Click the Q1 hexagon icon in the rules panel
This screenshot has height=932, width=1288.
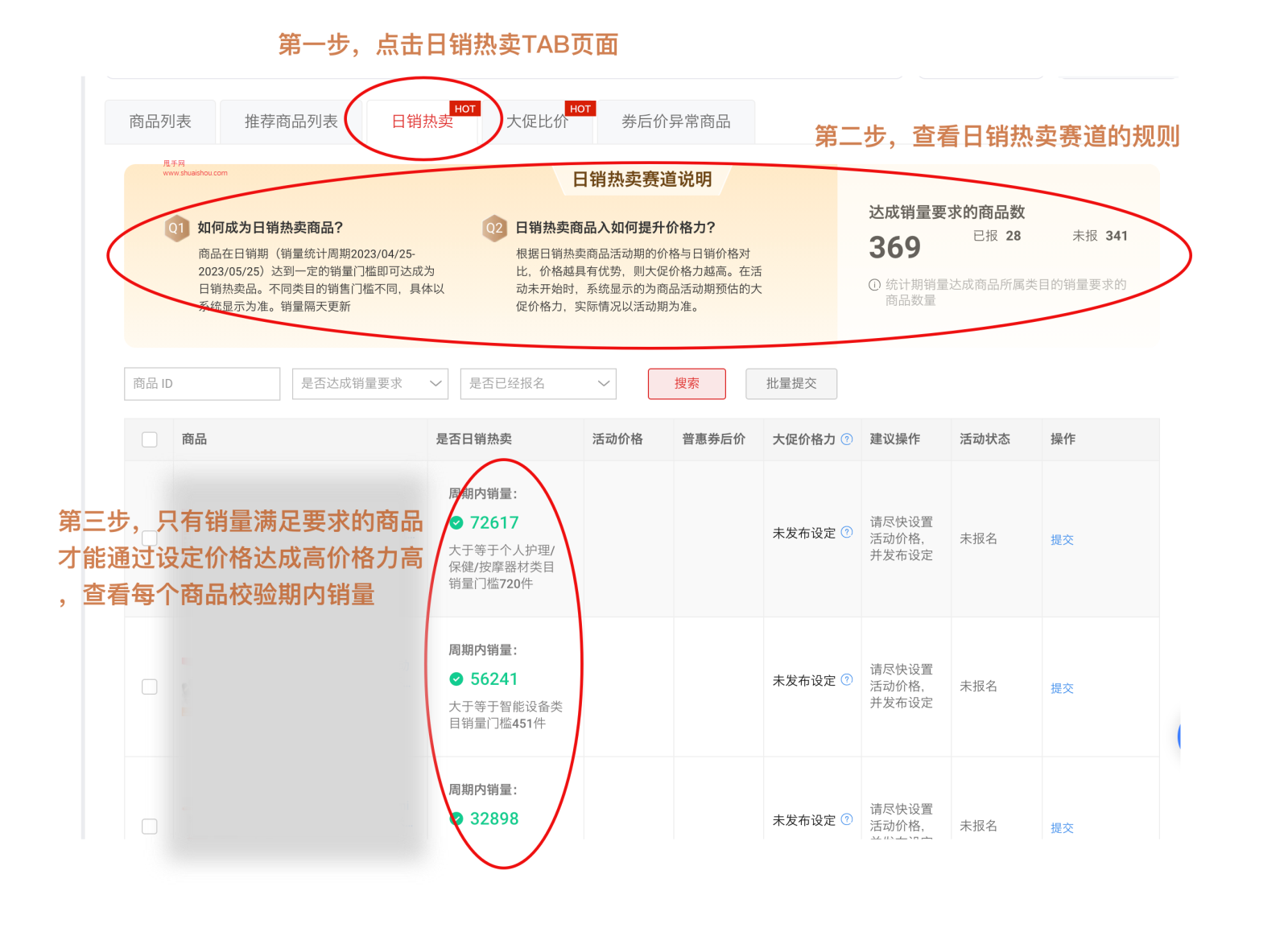175,229
